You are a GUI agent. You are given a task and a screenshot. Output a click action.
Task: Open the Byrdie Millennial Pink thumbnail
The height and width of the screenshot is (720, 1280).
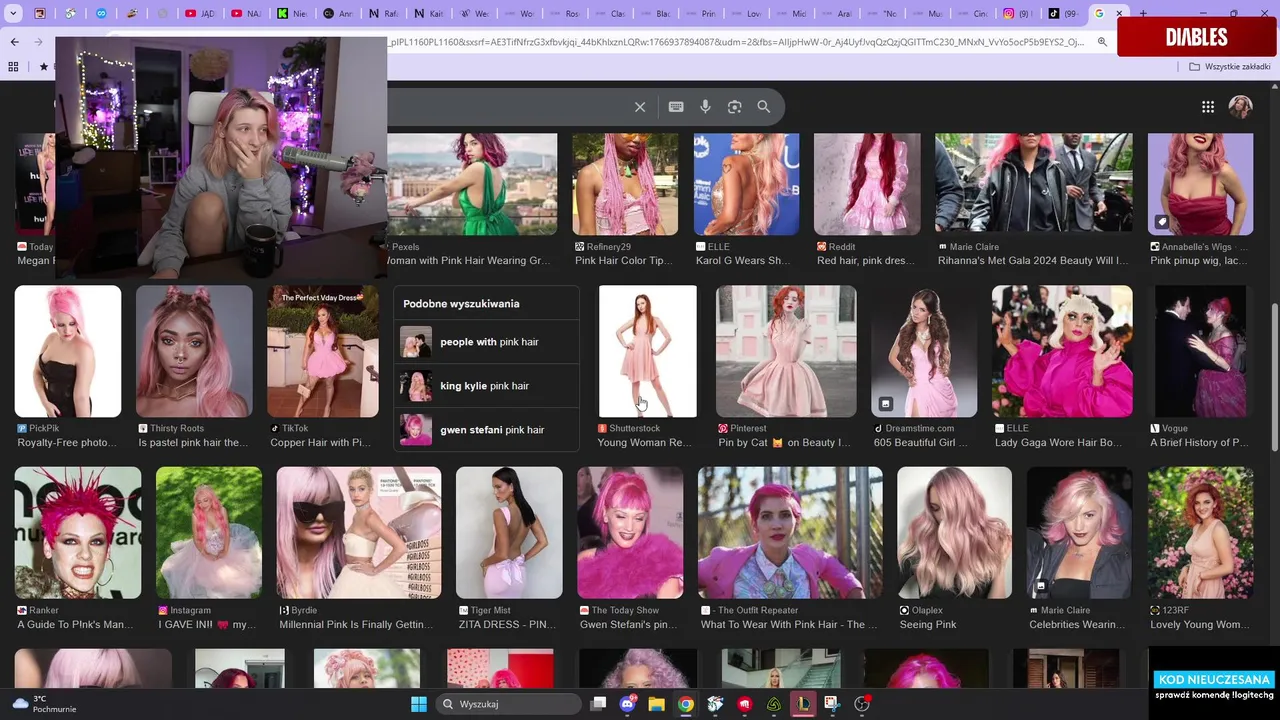coord(359,533)
